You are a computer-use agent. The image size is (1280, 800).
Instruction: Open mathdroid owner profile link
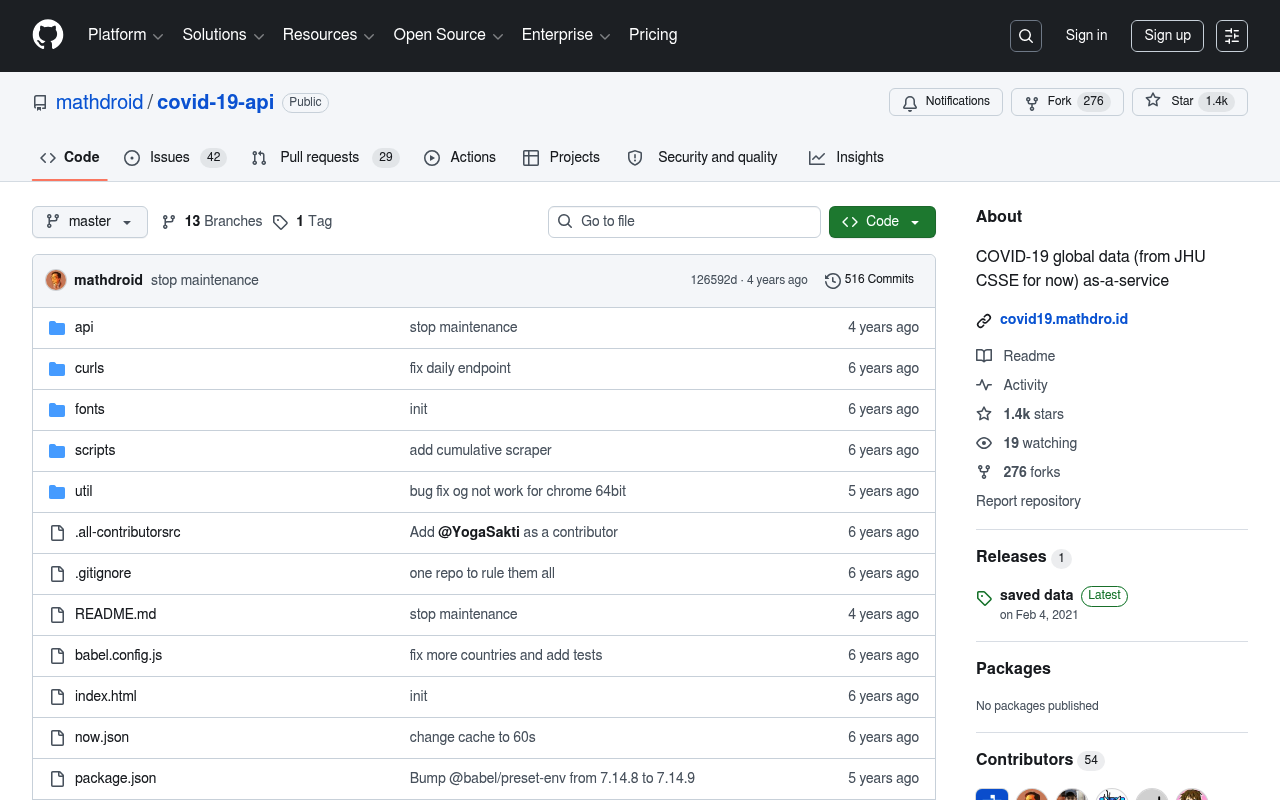click(99, 102)
